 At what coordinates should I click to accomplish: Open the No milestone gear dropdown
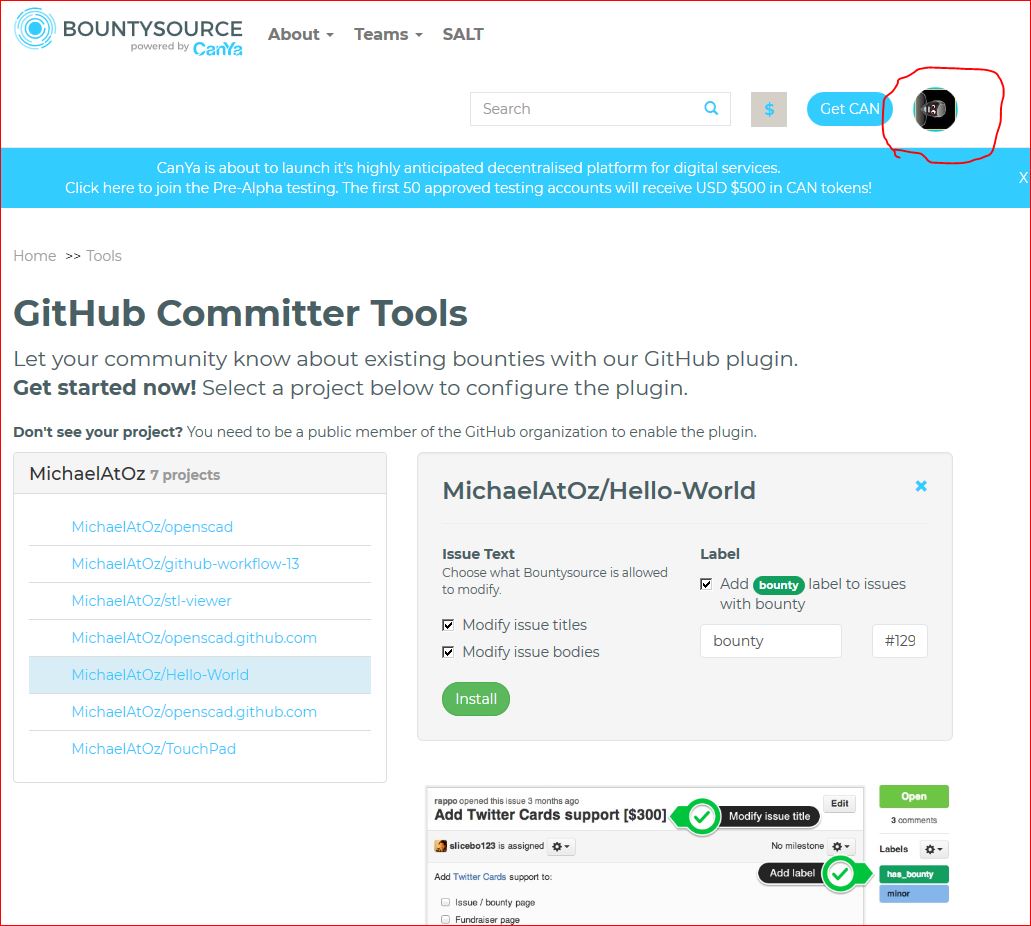pos(839,846)
